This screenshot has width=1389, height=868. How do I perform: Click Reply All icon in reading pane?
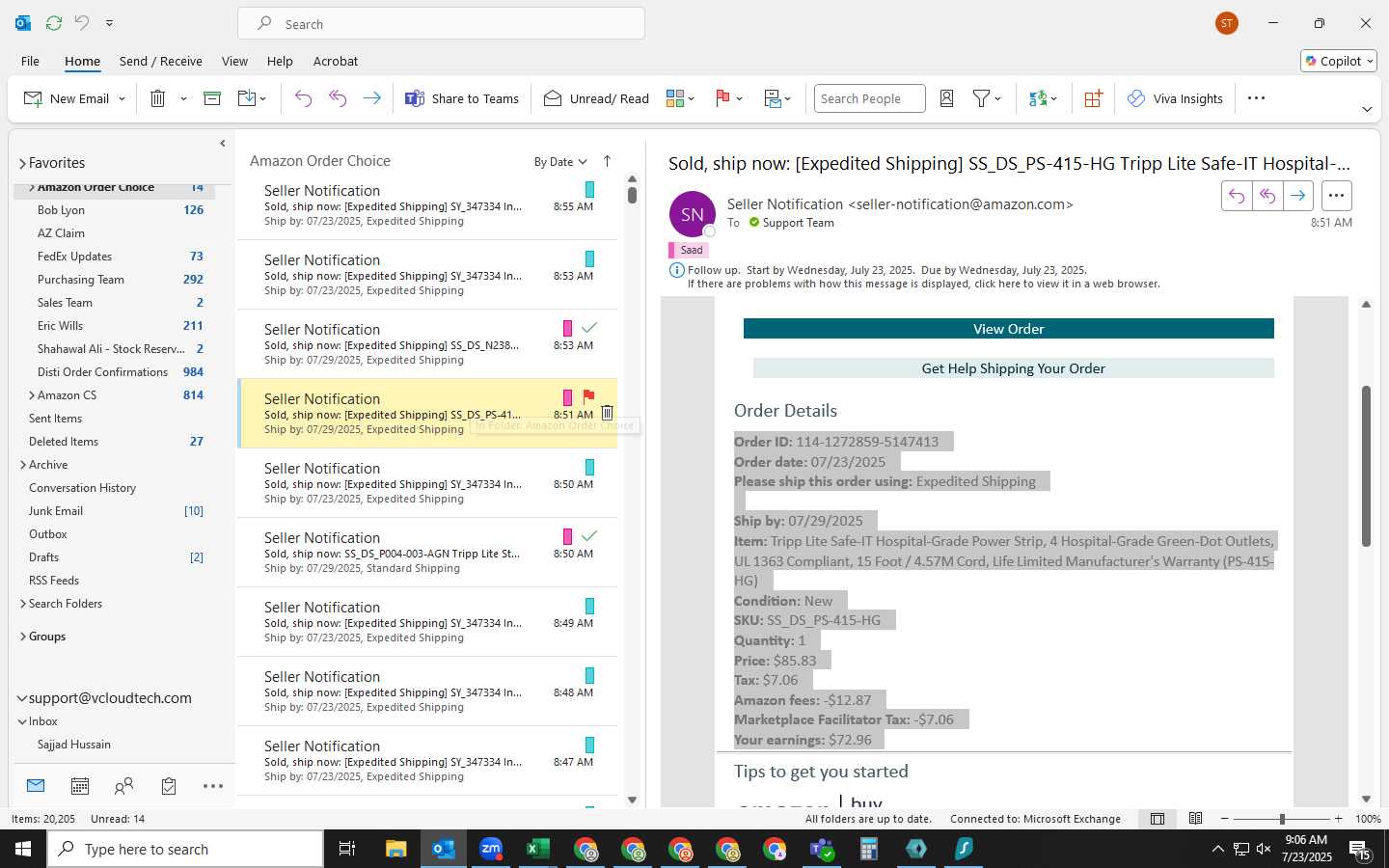[x=1267, y=196]
